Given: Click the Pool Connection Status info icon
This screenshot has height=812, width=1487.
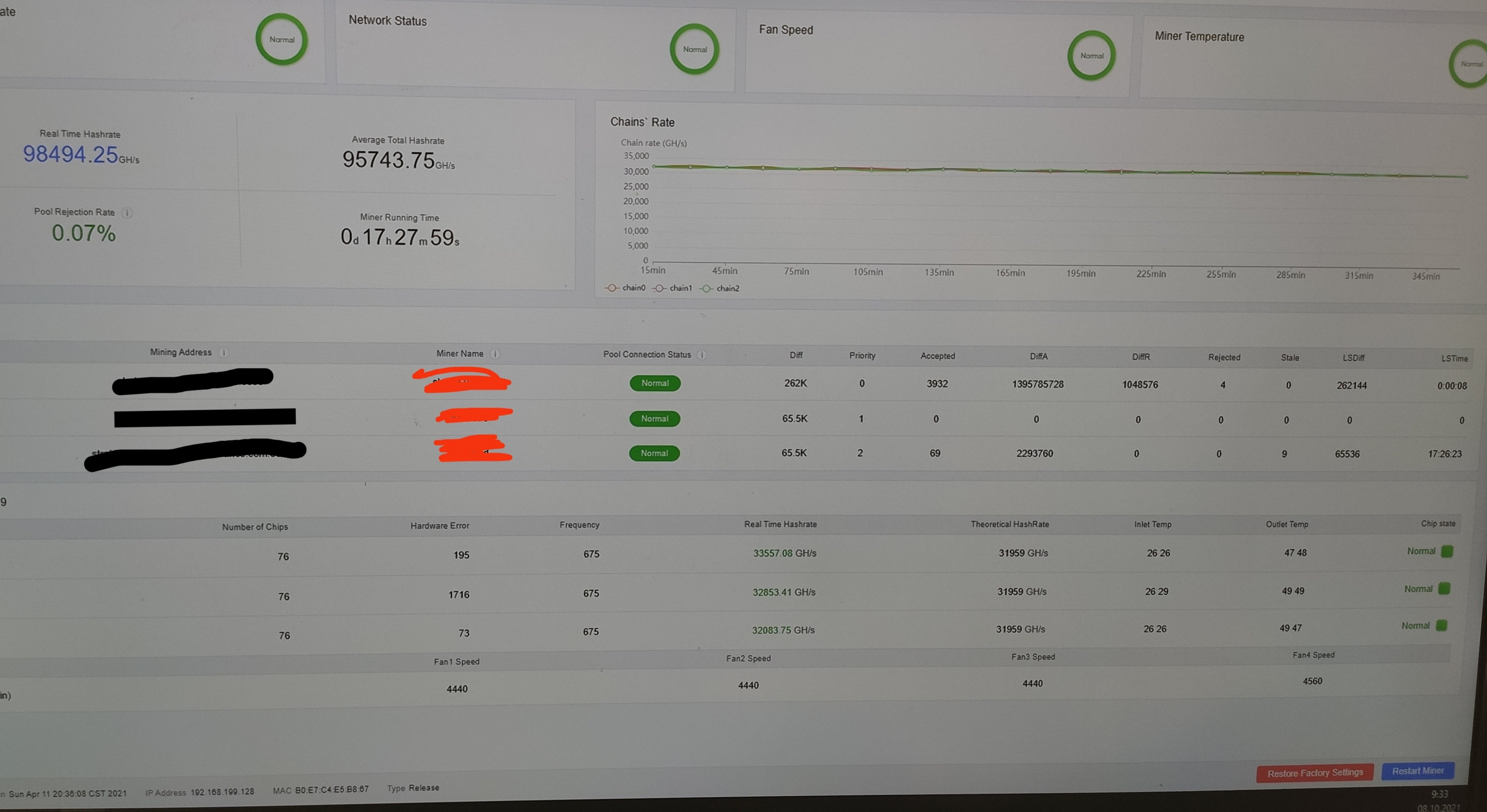Looking at the screenshot, I should tap(702, 355).
